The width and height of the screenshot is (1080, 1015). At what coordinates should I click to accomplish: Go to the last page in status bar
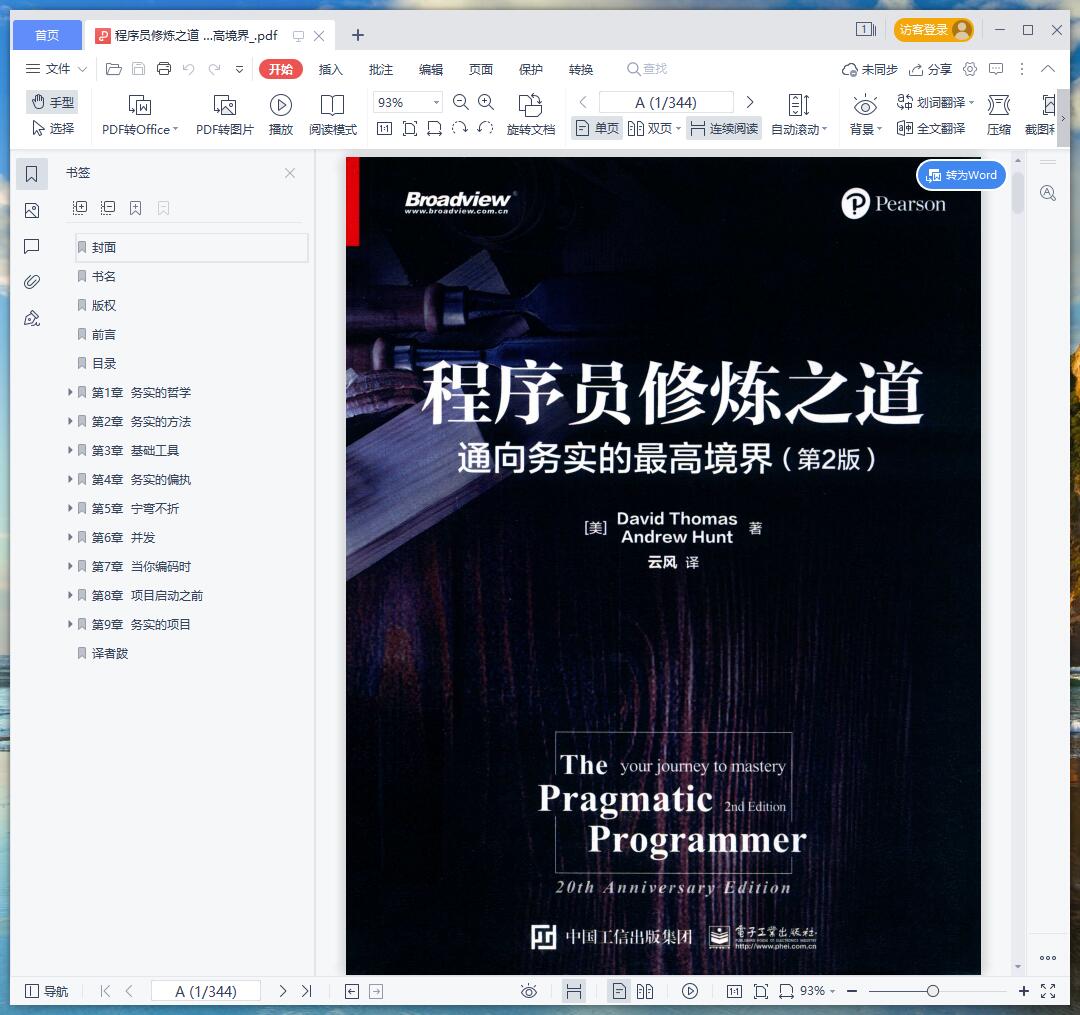pyautogui.click(x=307, y=991)
